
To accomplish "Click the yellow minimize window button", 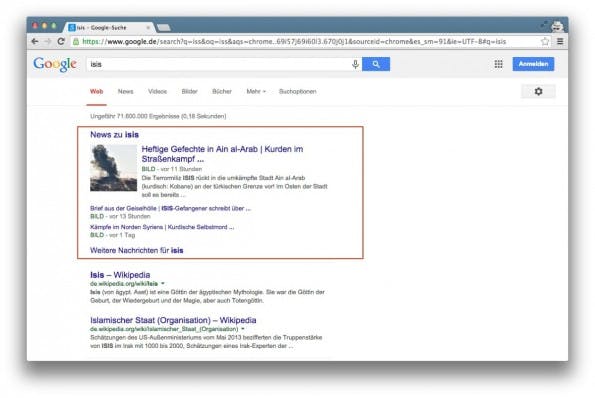I will pyautogui.click(x=44, y=26).
